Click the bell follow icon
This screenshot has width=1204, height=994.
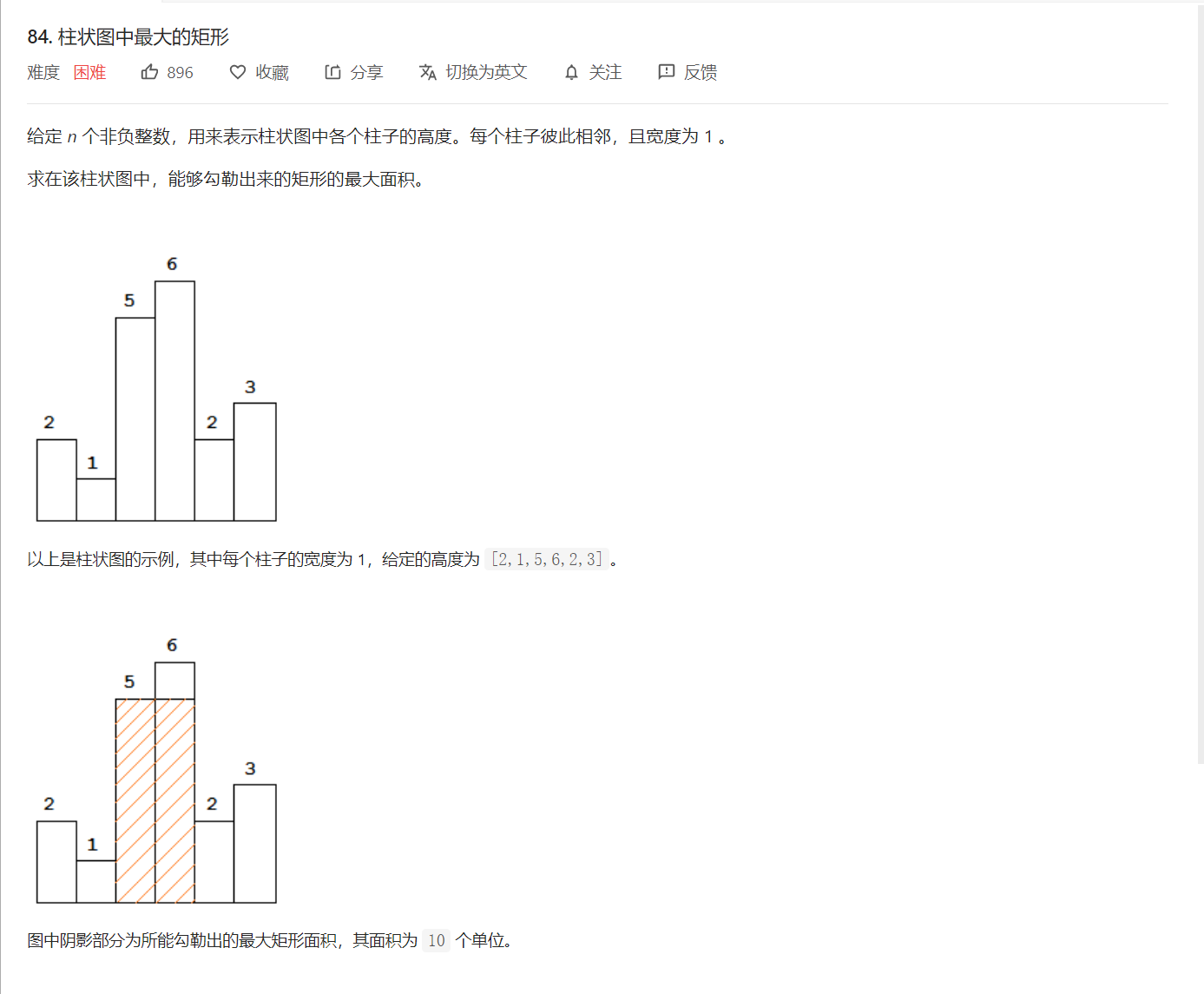571,72
